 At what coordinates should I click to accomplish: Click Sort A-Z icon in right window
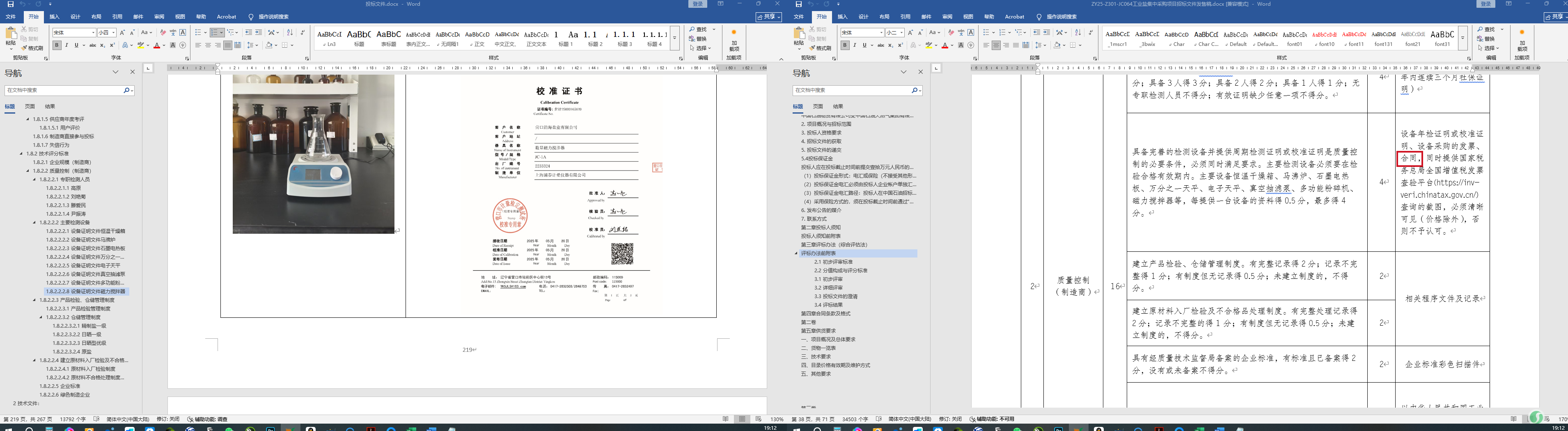pos(1078,33)
